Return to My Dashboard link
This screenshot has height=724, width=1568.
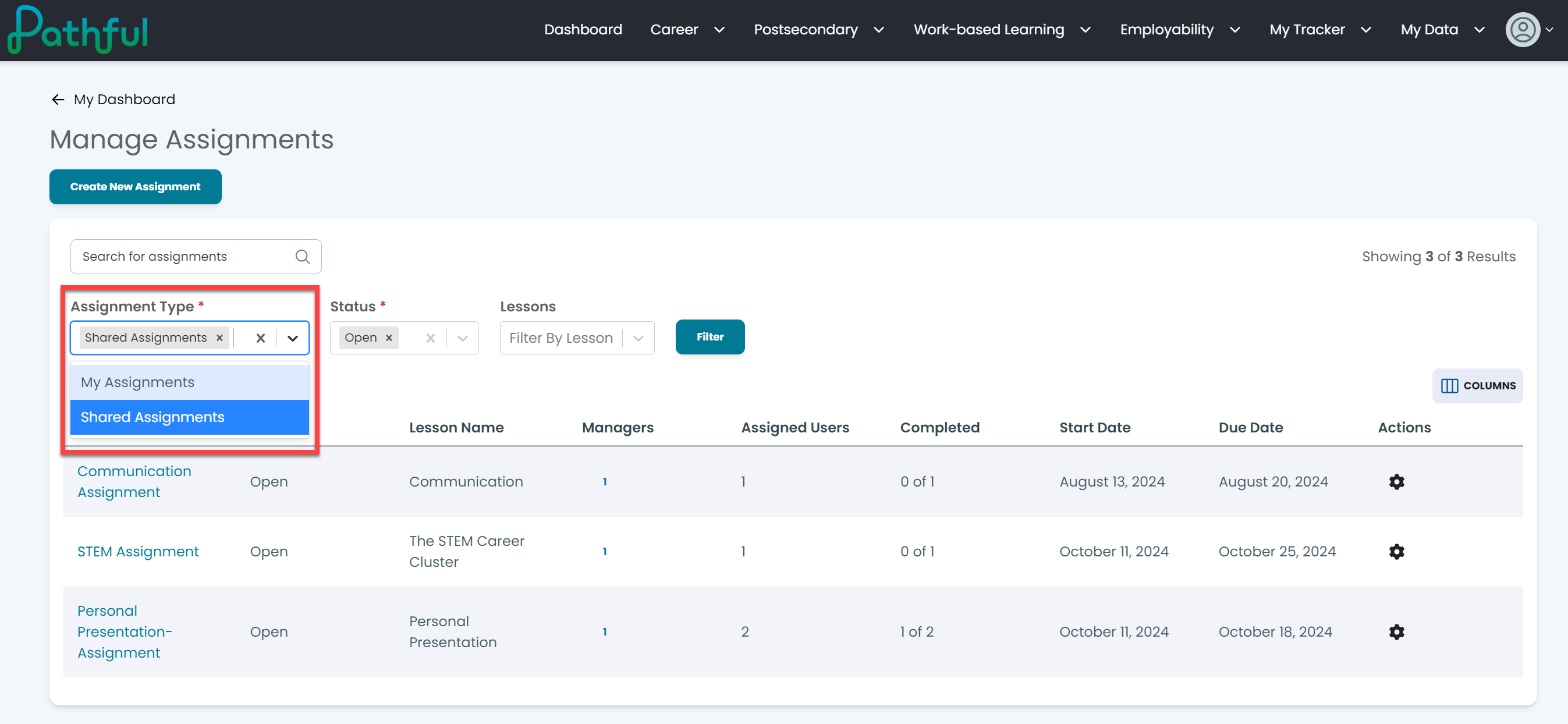(x=124, y=99)
